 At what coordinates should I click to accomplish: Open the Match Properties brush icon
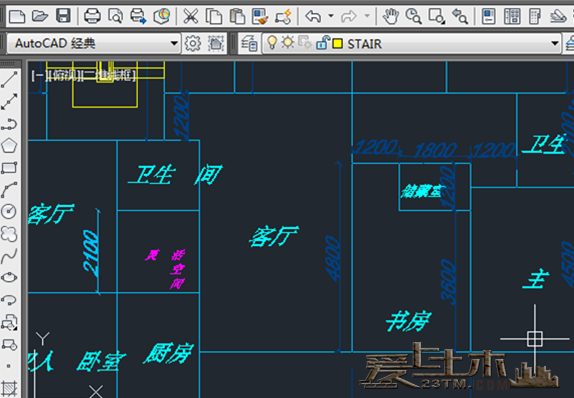coord(260,16)
